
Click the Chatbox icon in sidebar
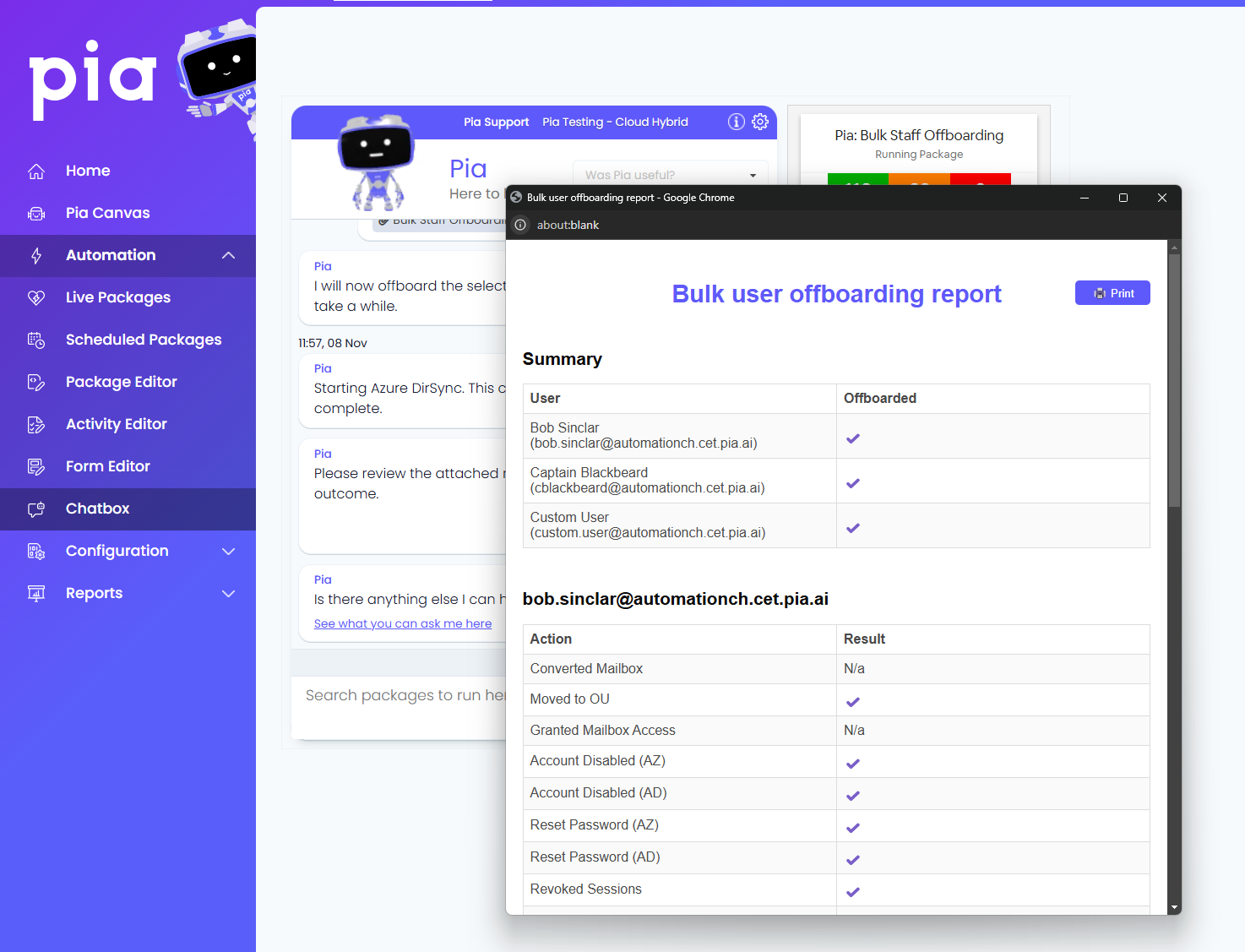36,509
